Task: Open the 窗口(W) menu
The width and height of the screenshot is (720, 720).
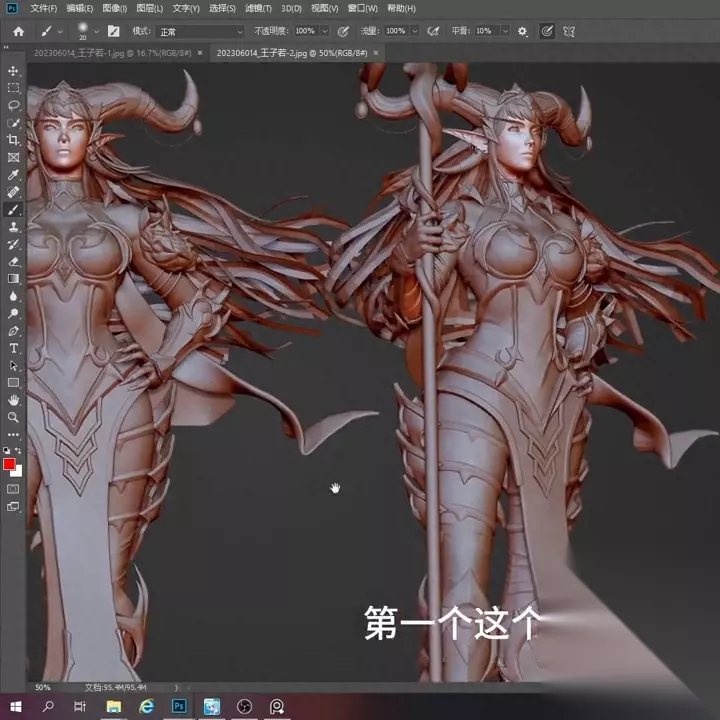Action: coord(363,8)
